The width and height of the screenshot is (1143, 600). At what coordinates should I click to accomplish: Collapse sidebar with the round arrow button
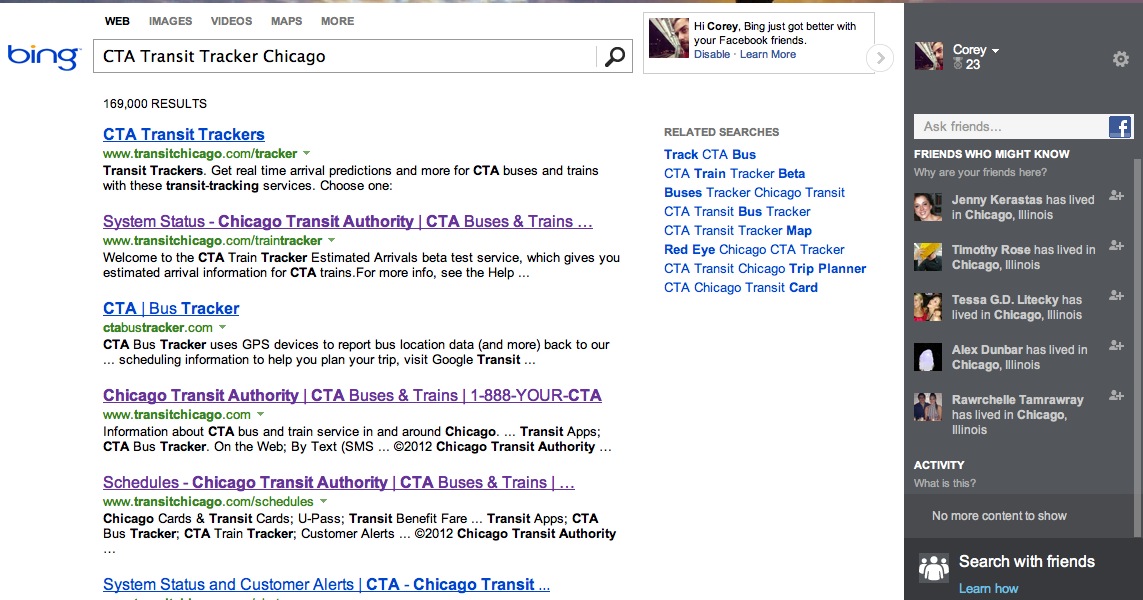(880, 58)
